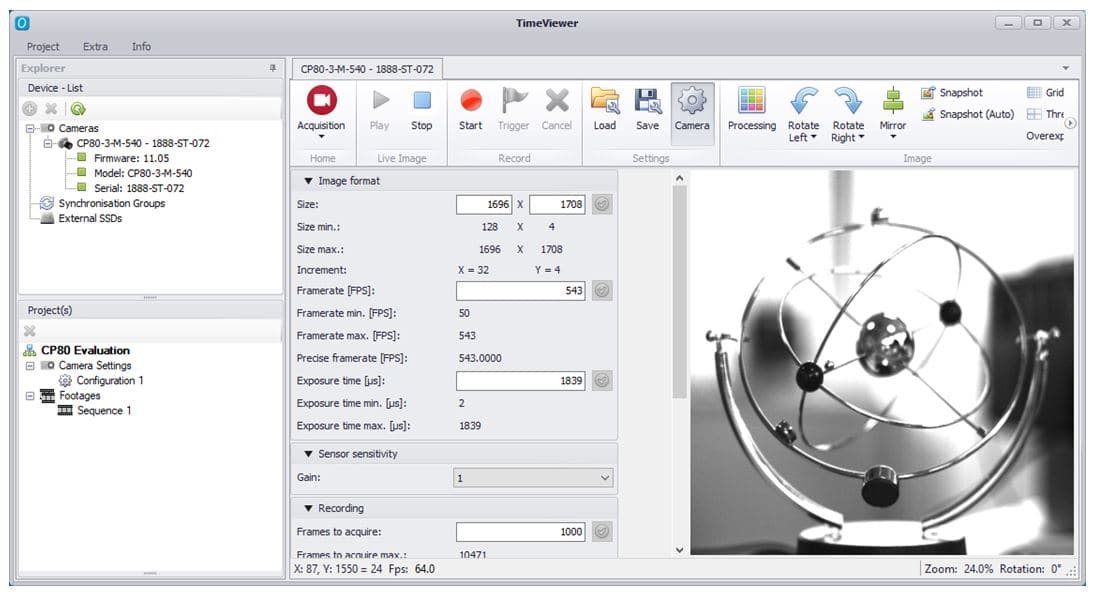
Task: Open the document tab list dropdown
Action: pyautogui.click(x=1066, y=68)
